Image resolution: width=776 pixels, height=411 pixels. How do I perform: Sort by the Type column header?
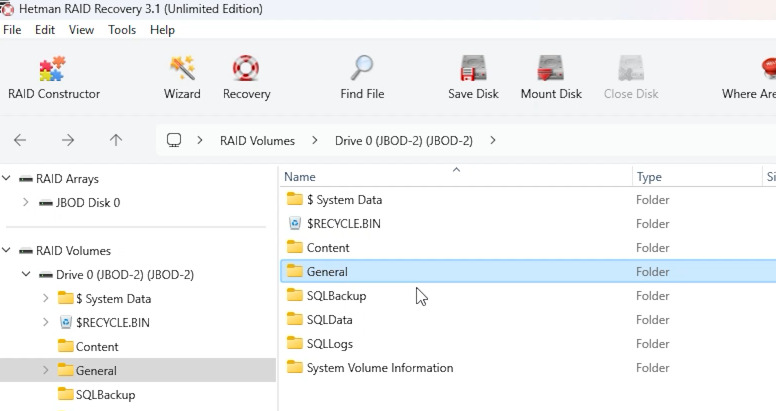point(697,176)
